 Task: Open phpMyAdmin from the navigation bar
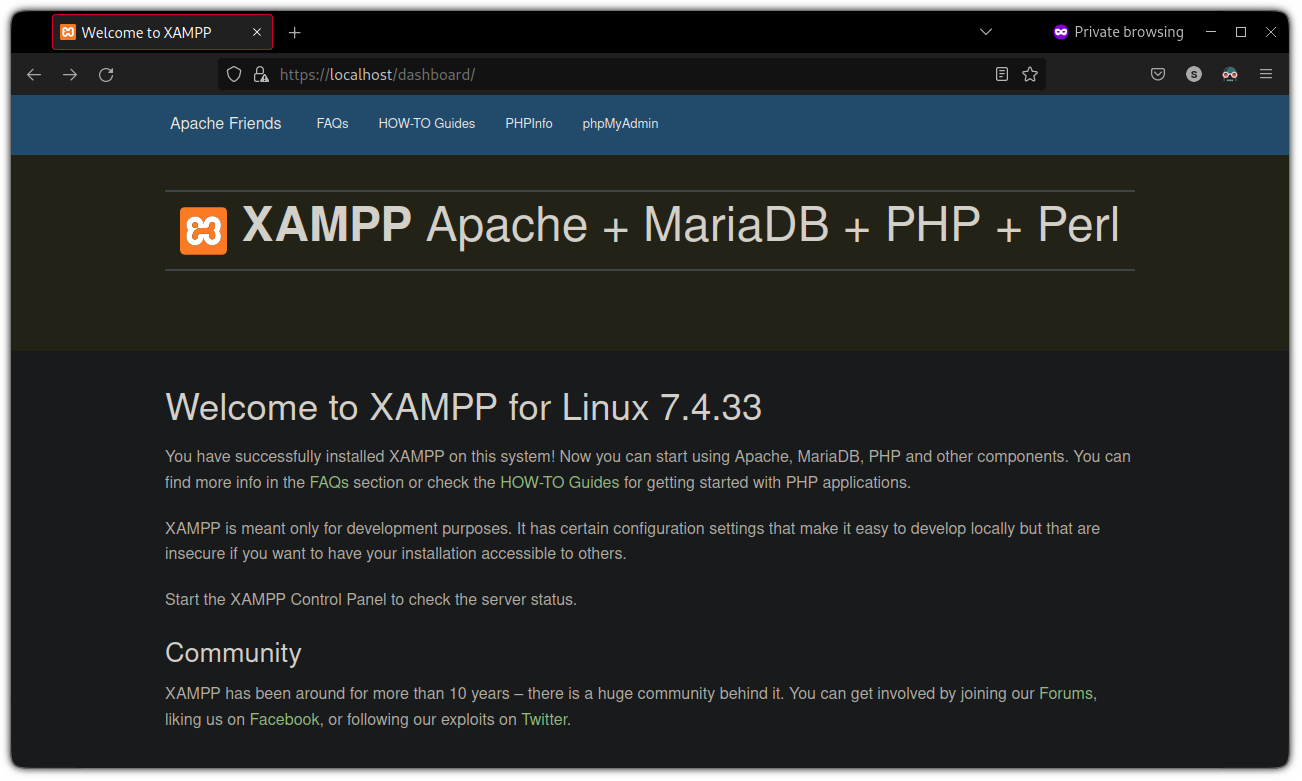620,123
